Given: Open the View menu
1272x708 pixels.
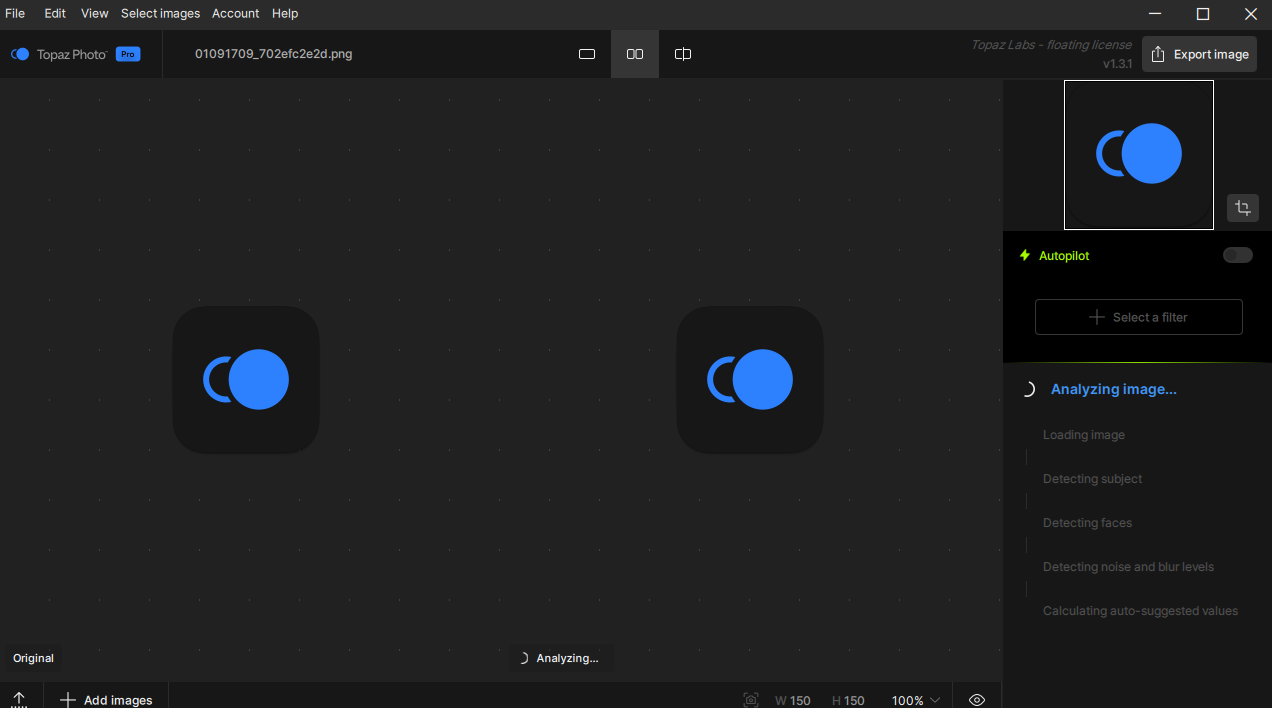Looking at the screenshot, I should pos(94,13).
